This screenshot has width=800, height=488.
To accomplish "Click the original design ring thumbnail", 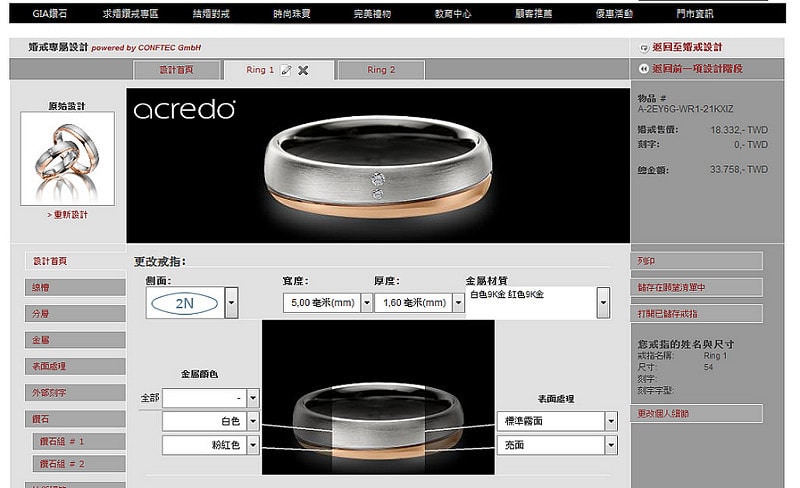I will pyautogui.click(x=68, y=158).
